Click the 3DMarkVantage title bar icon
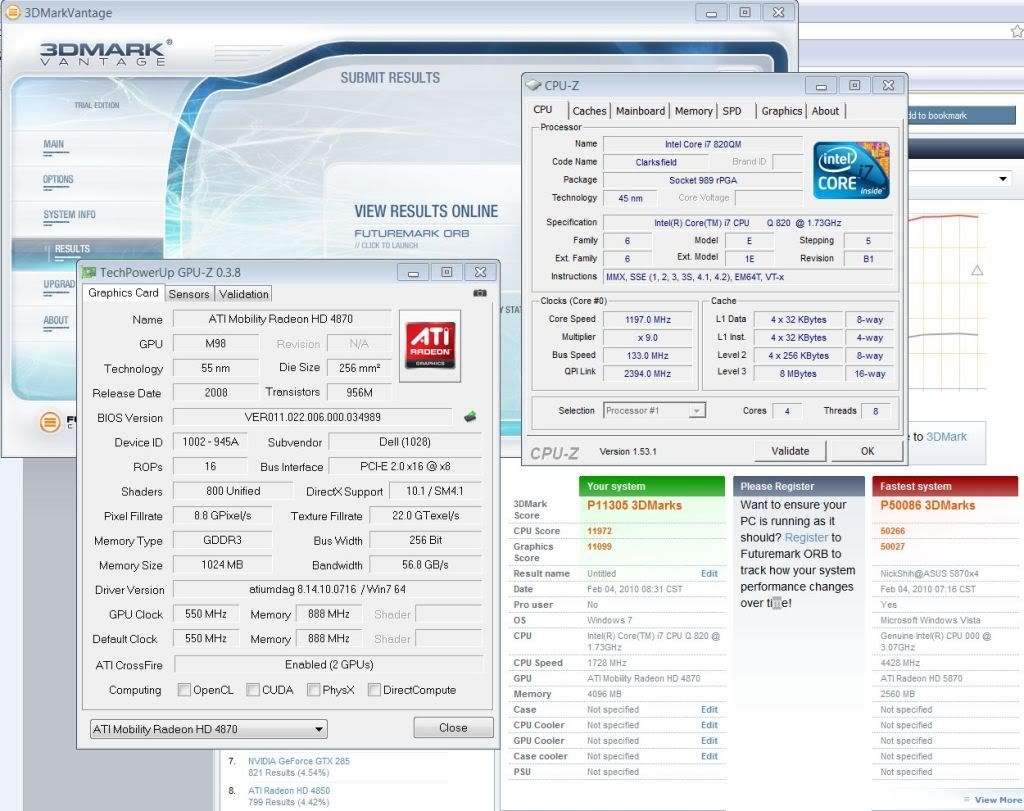This screenshot has height=811, width=1024. tap(12, 12)
